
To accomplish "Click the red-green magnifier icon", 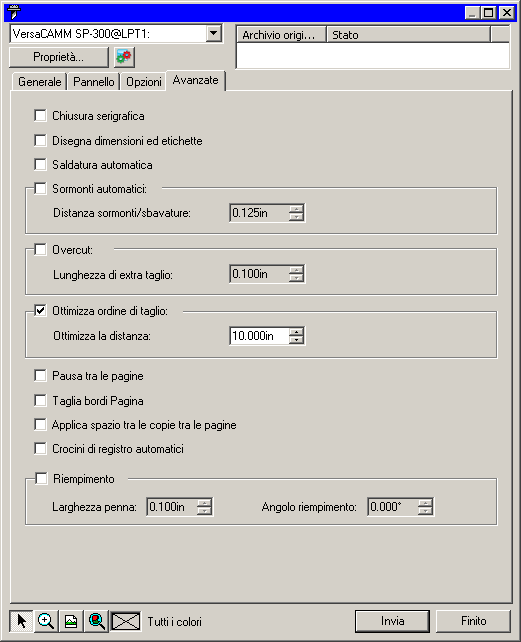I will point(96,621).
